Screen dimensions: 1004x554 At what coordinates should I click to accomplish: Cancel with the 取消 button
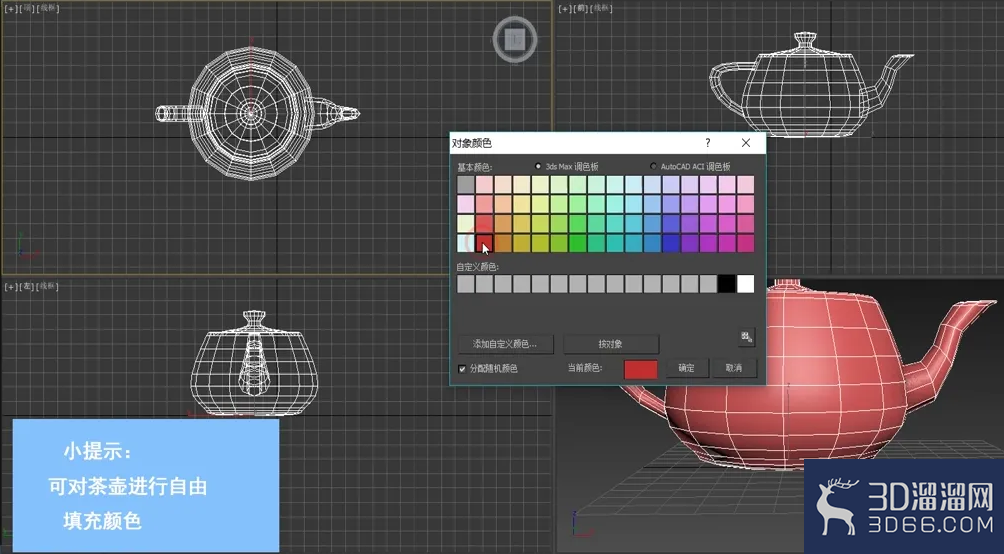pos(734,368)
